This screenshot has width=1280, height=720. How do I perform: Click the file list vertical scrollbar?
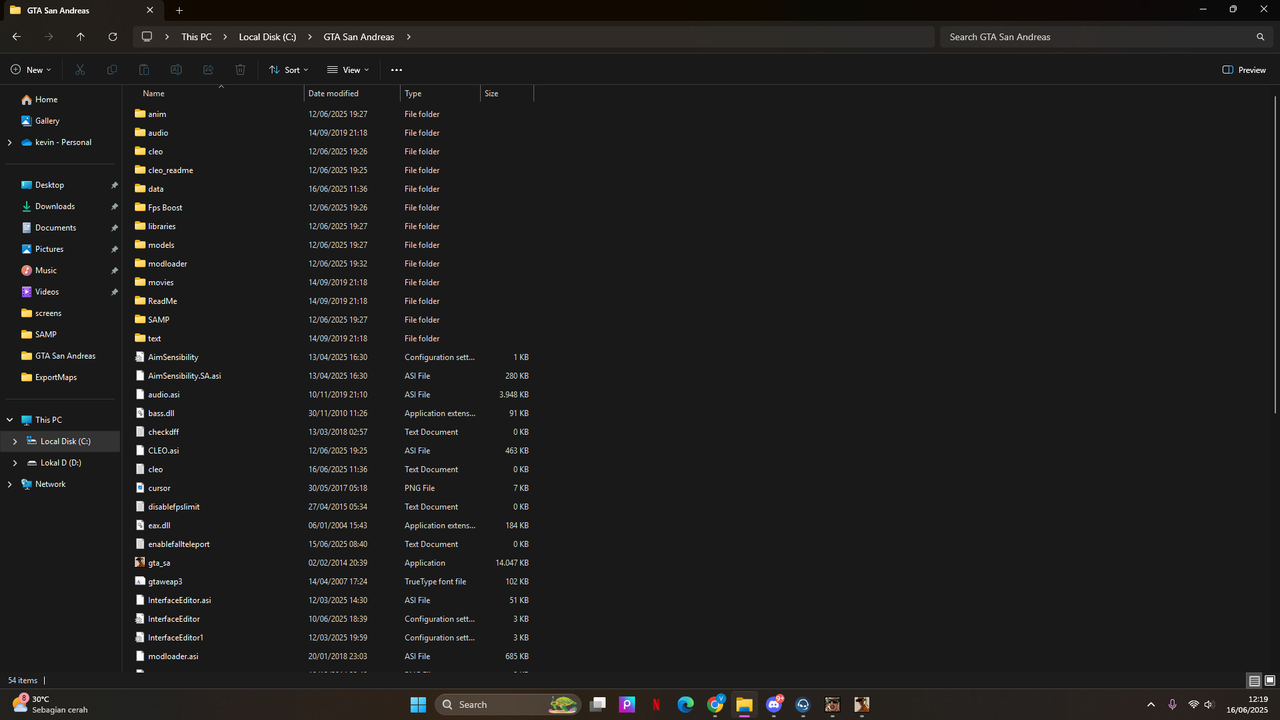click(x=1275, y=255)
